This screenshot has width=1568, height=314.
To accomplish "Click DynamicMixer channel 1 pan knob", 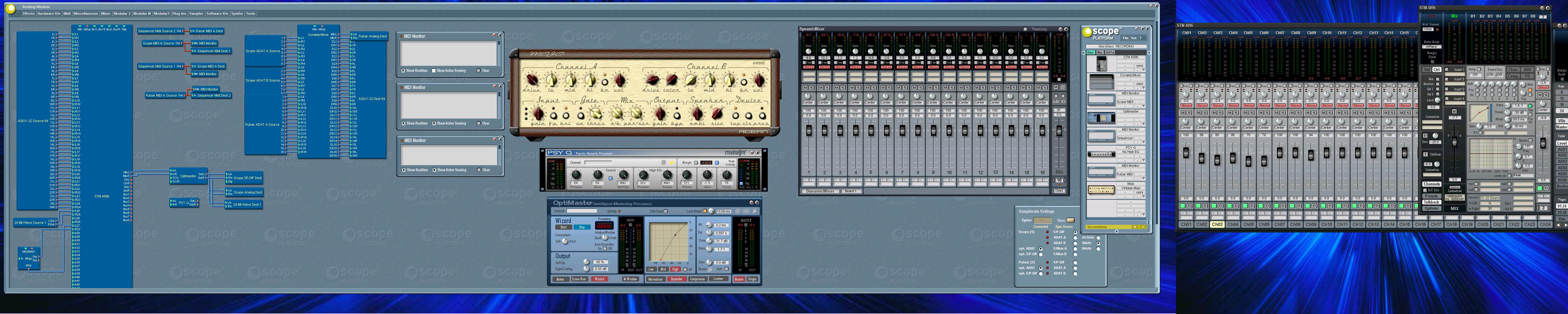I will coord(808,96).
